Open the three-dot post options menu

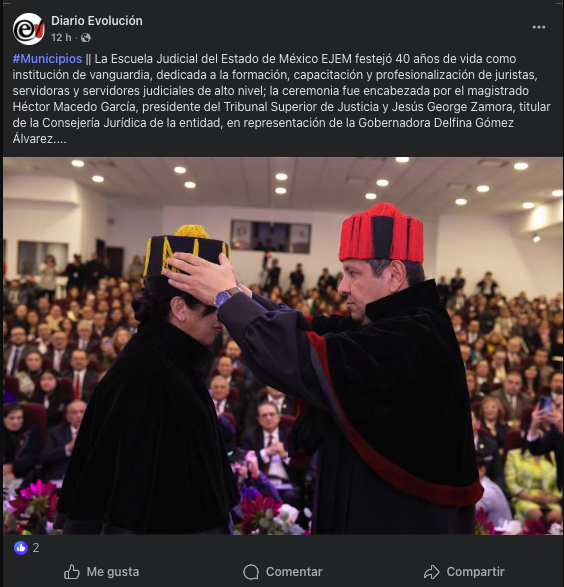(539, 27)
